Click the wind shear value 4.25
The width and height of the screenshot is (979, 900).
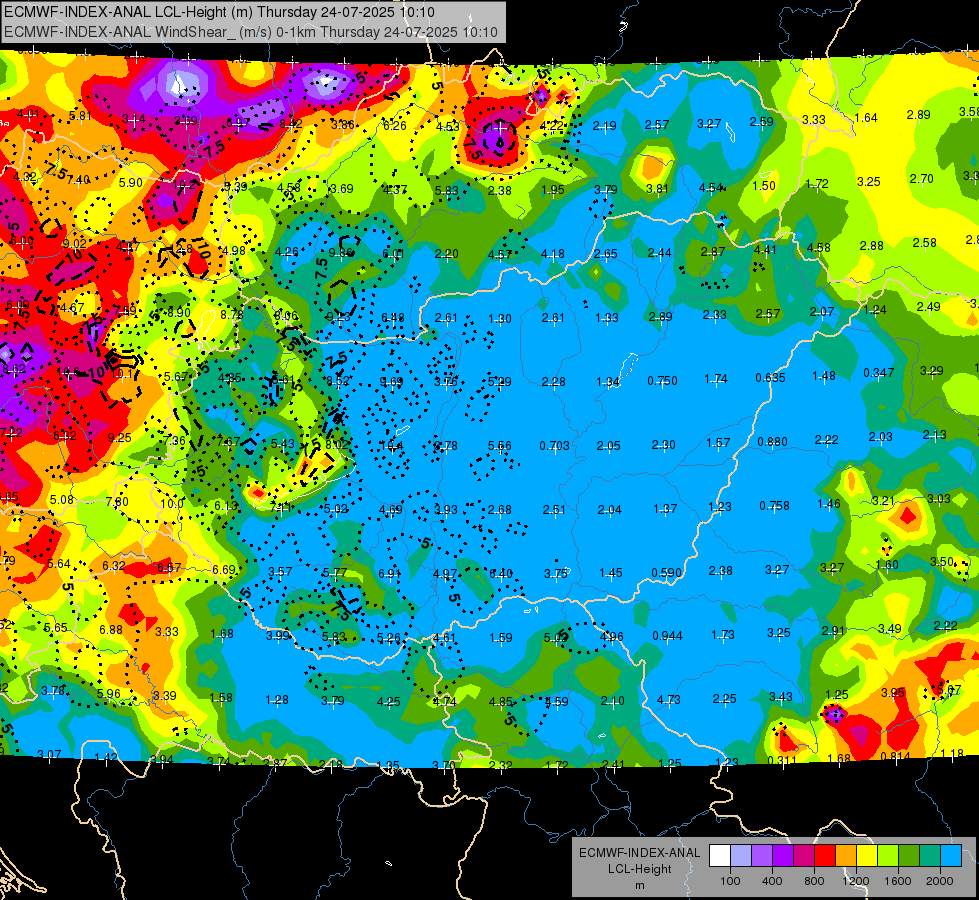(388, 701)
